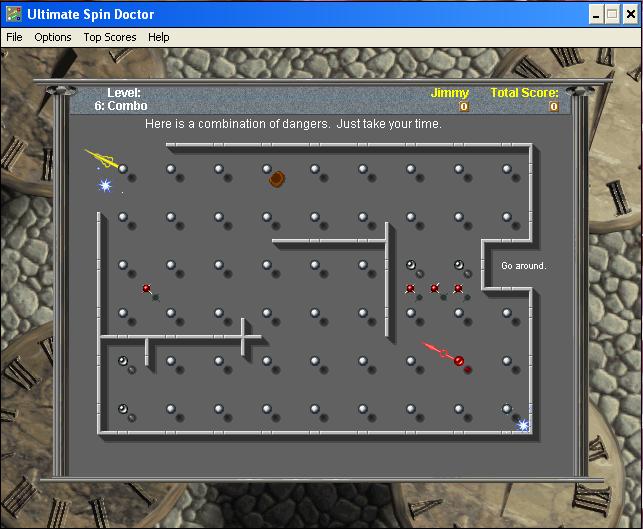
Task: Click the Ultimate Spin Doctor title bar icon
Action: (x=12, y=13)
